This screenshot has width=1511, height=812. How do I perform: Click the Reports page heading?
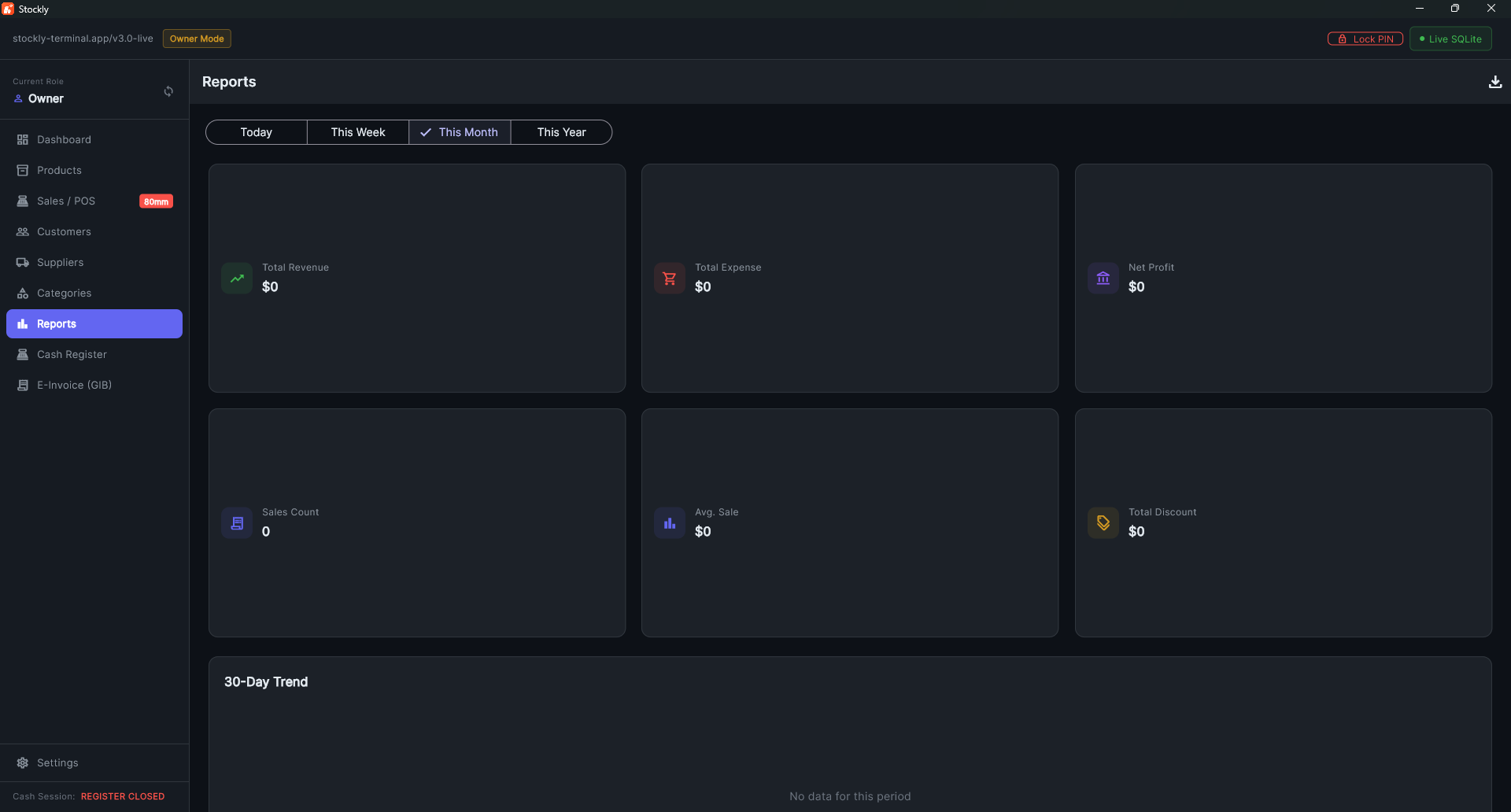click(x=229, y=82)
